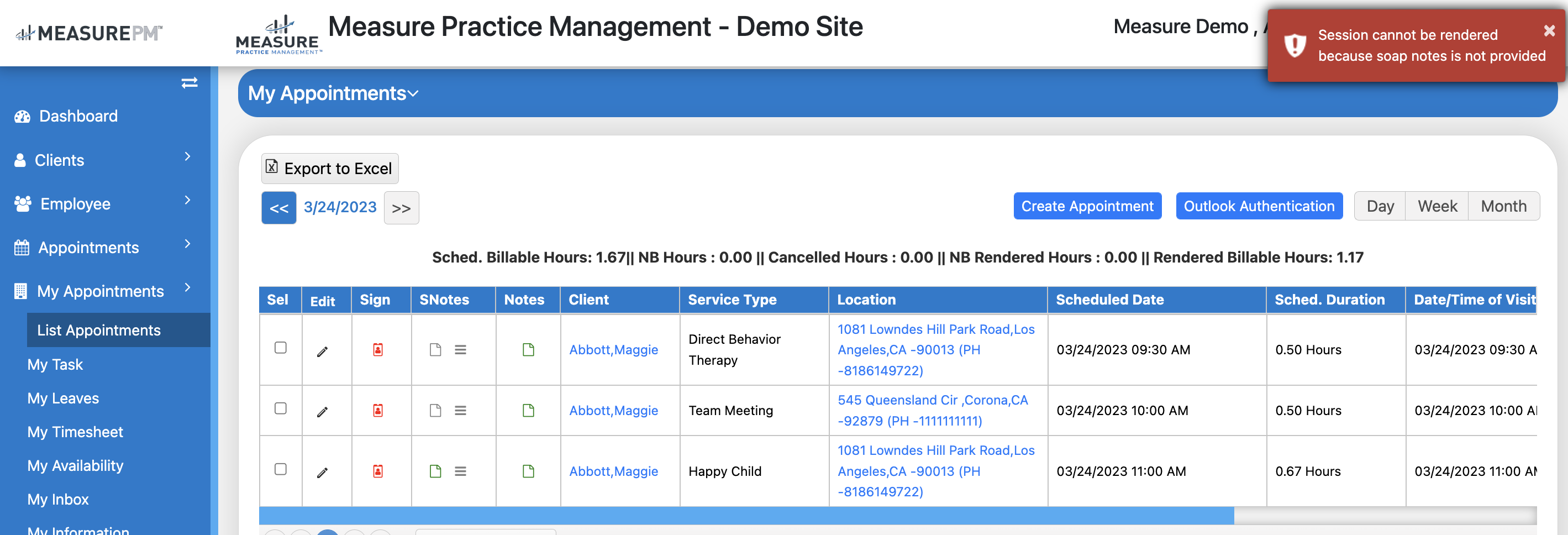Click SNotes list icon in Happy Child row
1568x535 pixels.
(461, 471)
